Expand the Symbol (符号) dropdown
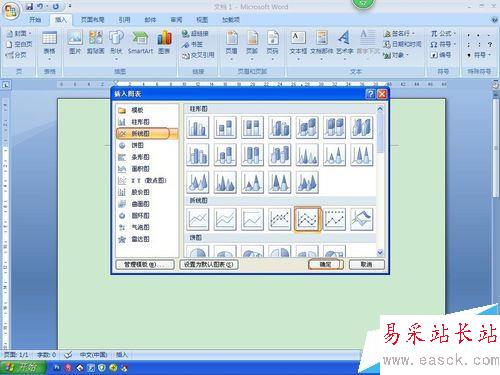 [x=443, y=44]
